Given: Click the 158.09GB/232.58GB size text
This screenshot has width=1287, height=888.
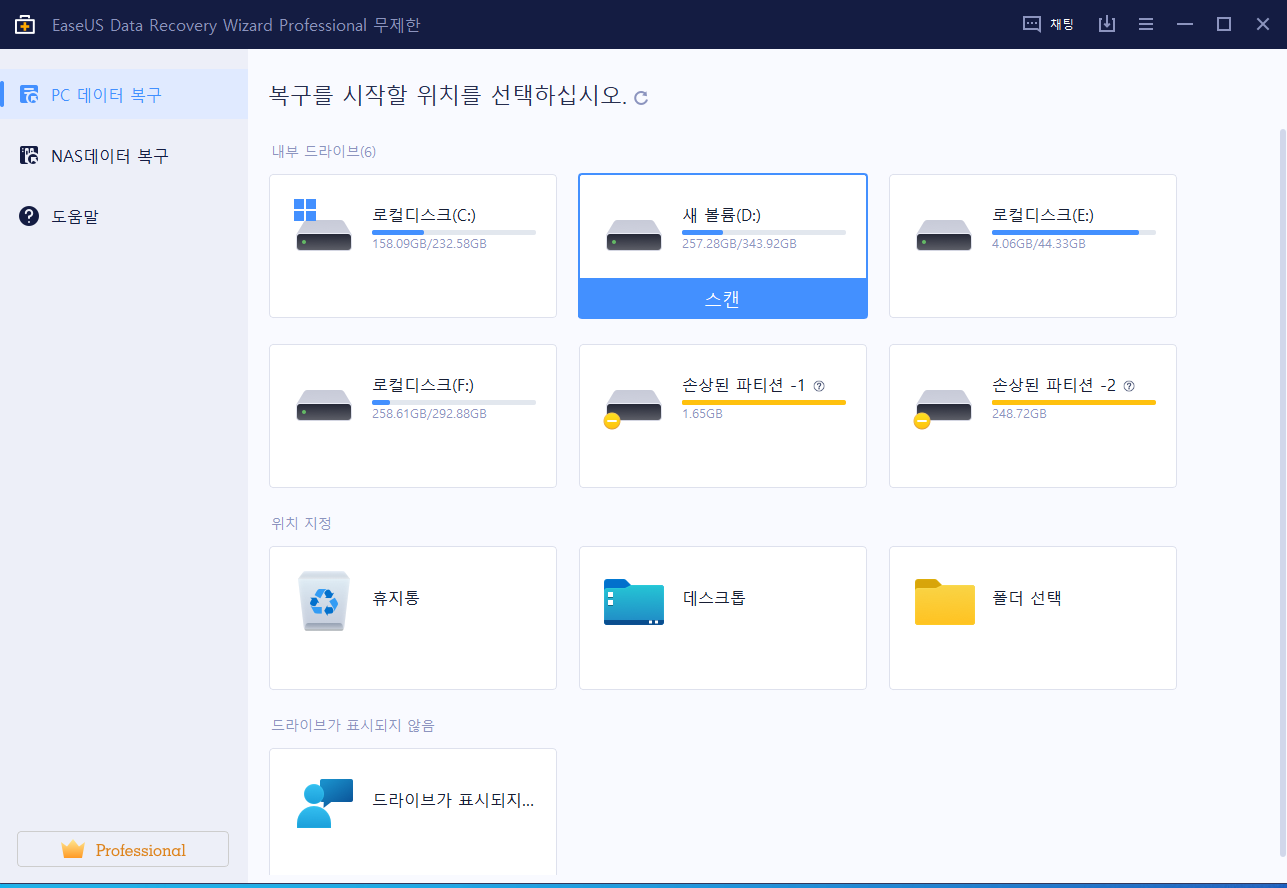Looking at the screenshot, I should coord(429,243).
